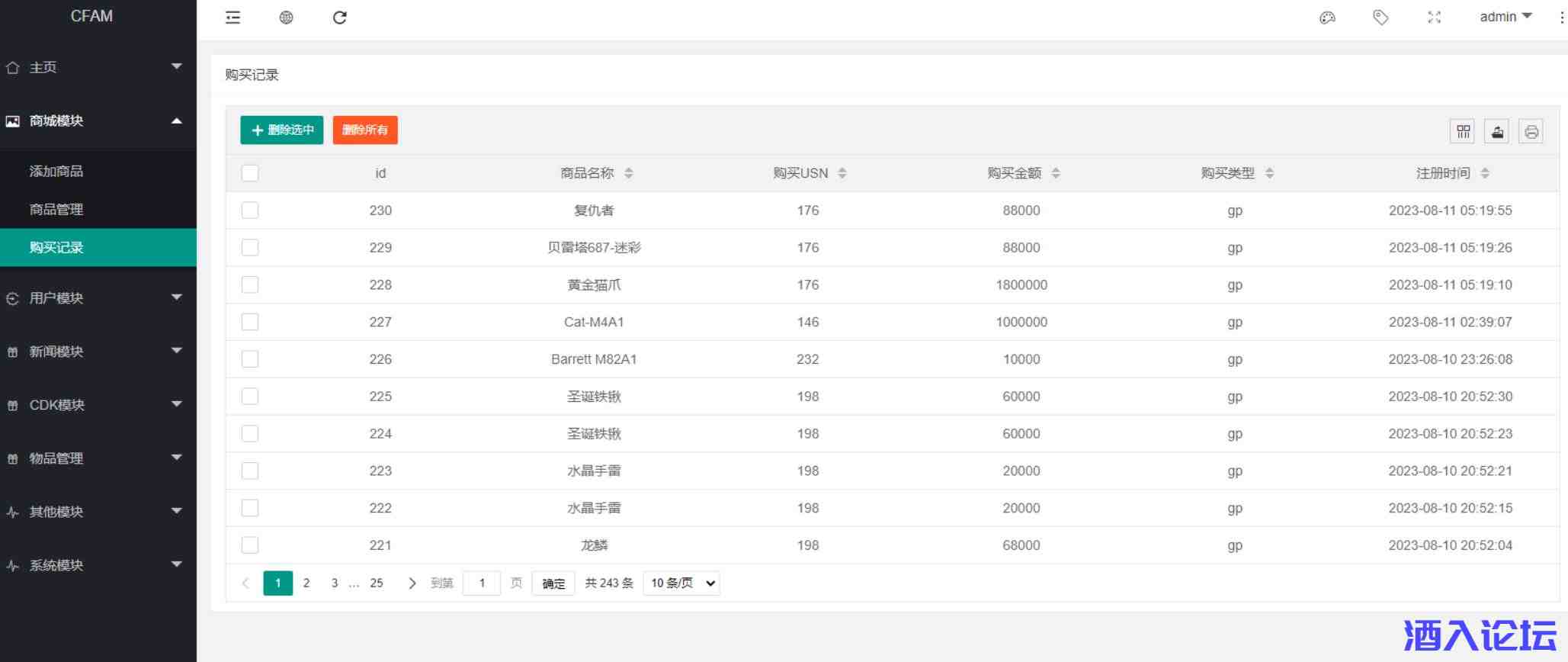
Task: Toggle the select-all checkbox in header
Action: [x=250, y=173]
